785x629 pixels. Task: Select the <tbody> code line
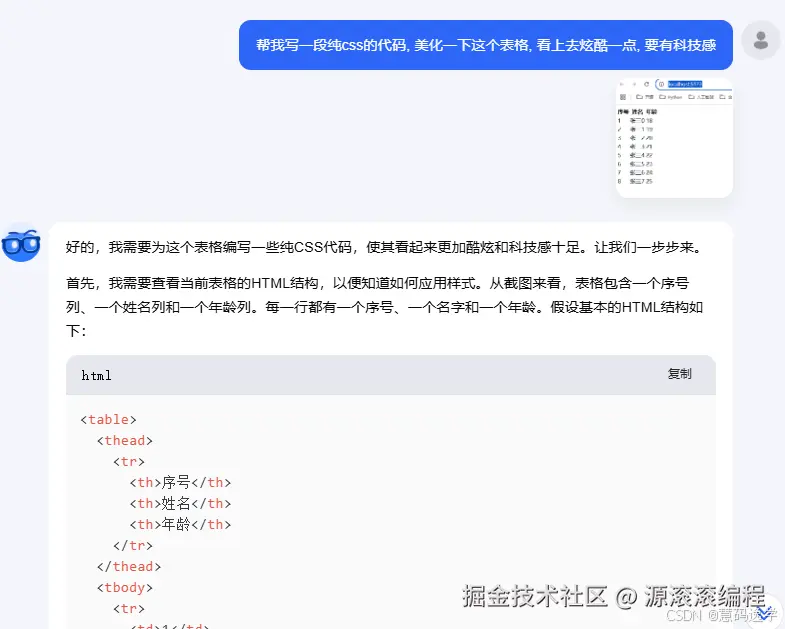tap(125, 587)
